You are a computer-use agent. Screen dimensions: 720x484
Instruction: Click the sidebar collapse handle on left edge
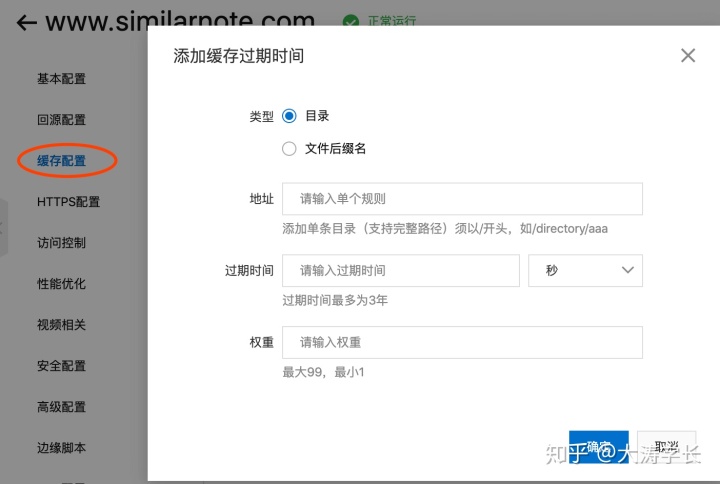4,228
